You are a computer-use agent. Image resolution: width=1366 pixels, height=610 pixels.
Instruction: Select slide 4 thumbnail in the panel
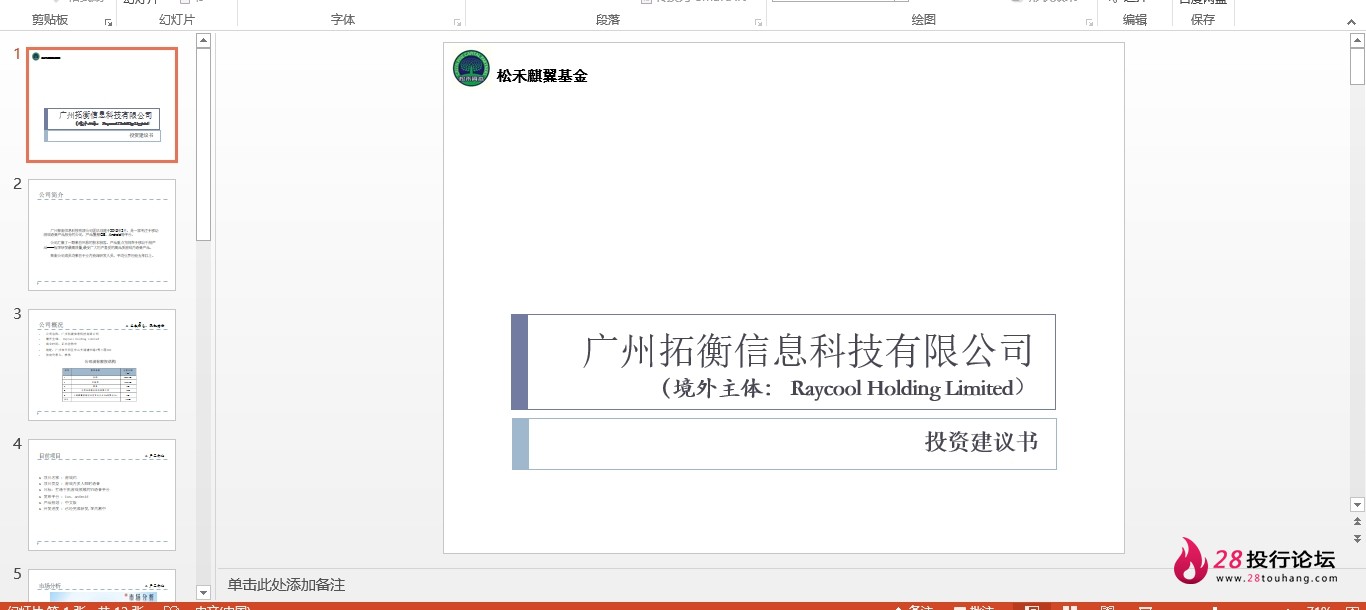[102, 495]
